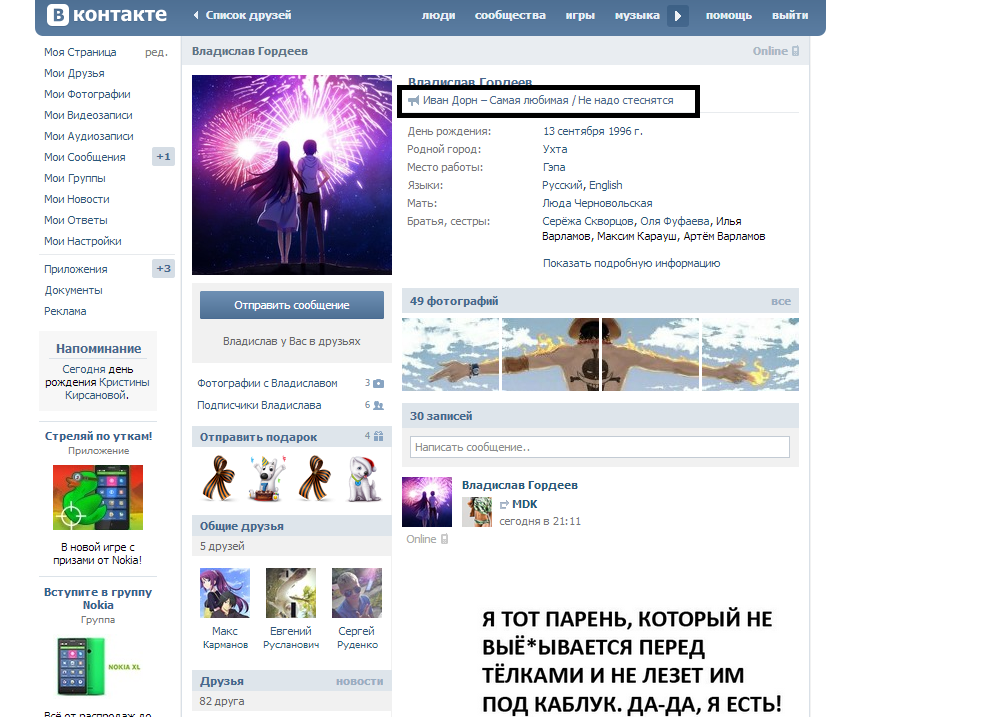The image size is (994, 717).
Task: Open Мои Группы in sidebar
Action: point(75,178)
